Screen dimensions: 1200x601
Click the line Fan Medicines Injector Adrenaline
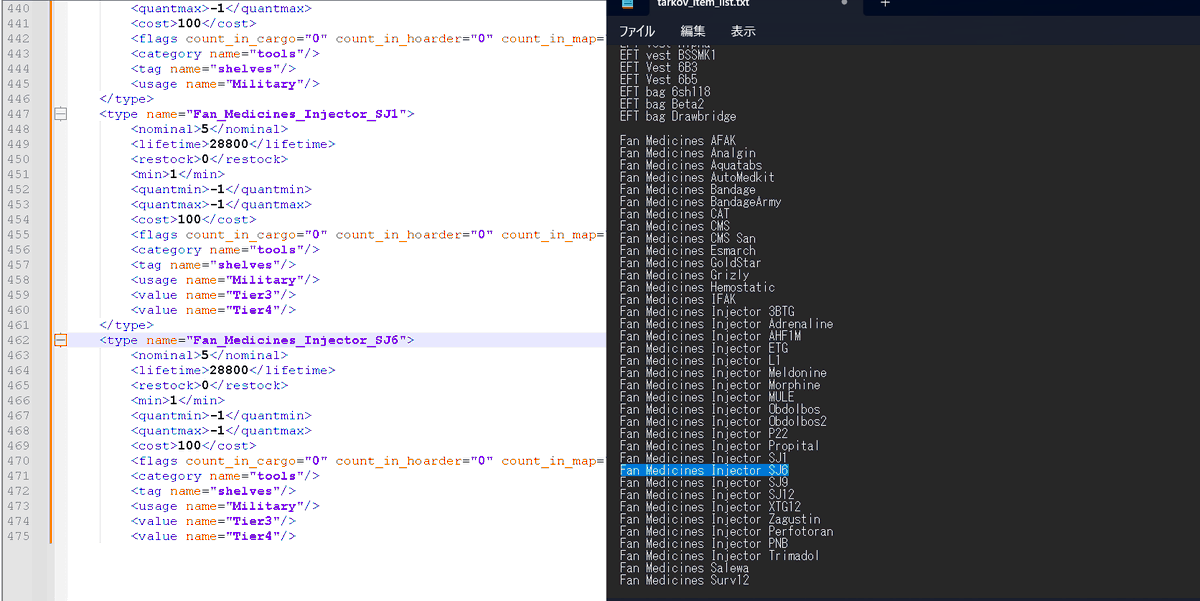(726, 324)
